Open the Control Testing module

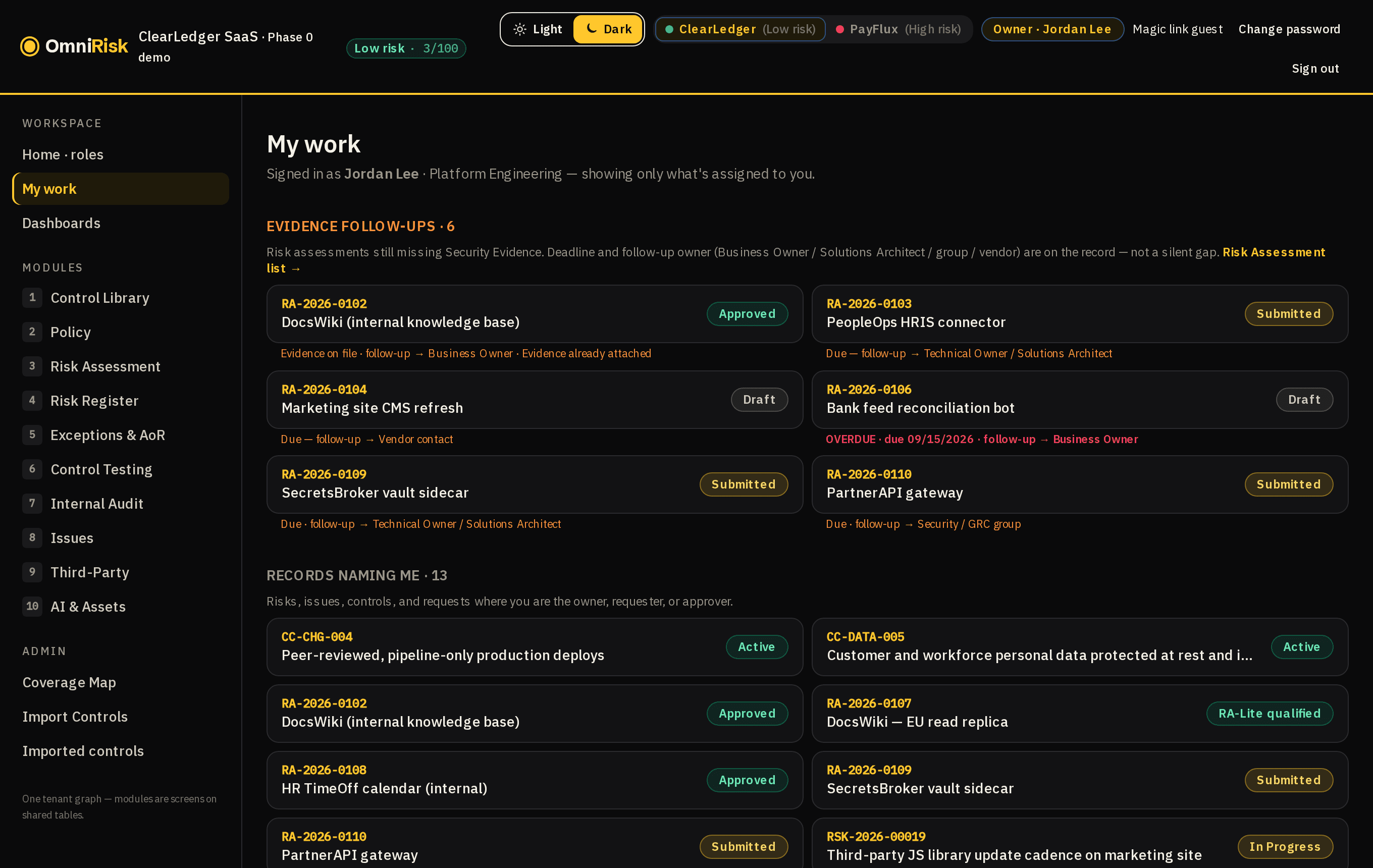click(120, 469)
